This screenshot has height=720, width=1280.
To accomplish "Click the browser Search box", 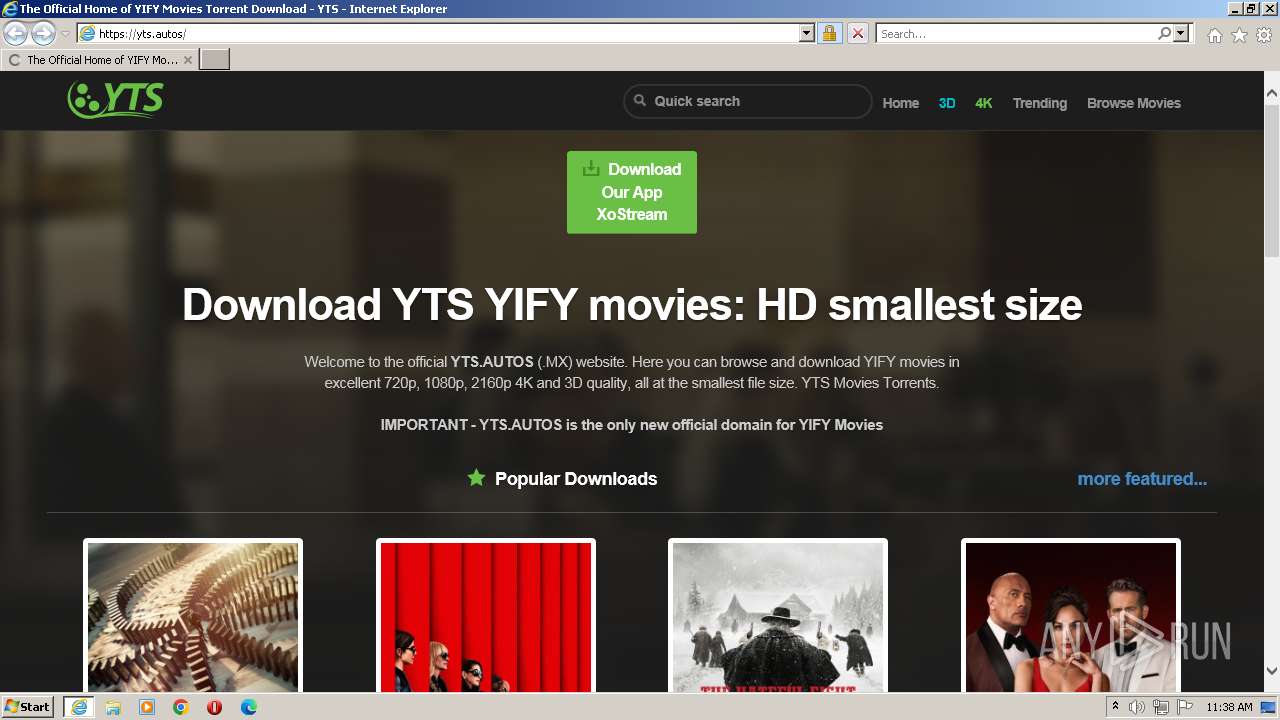I will pos(1015,34).
